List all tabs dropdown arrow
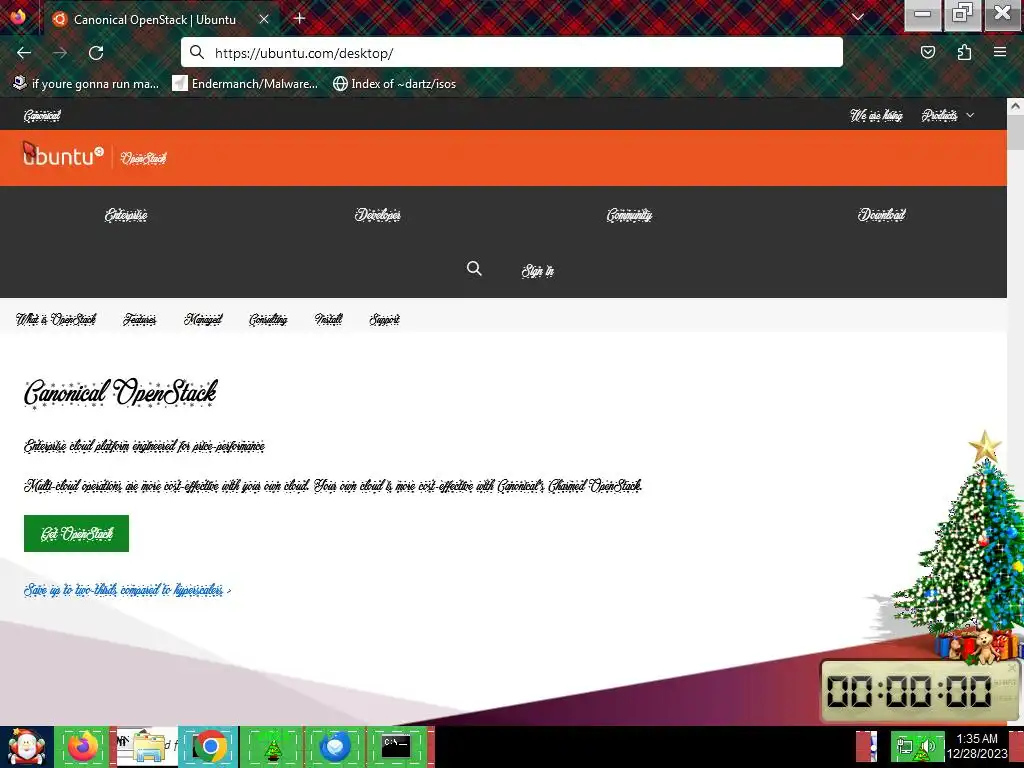The width and height of the screenshot is (1024, 768). [858, 17]
